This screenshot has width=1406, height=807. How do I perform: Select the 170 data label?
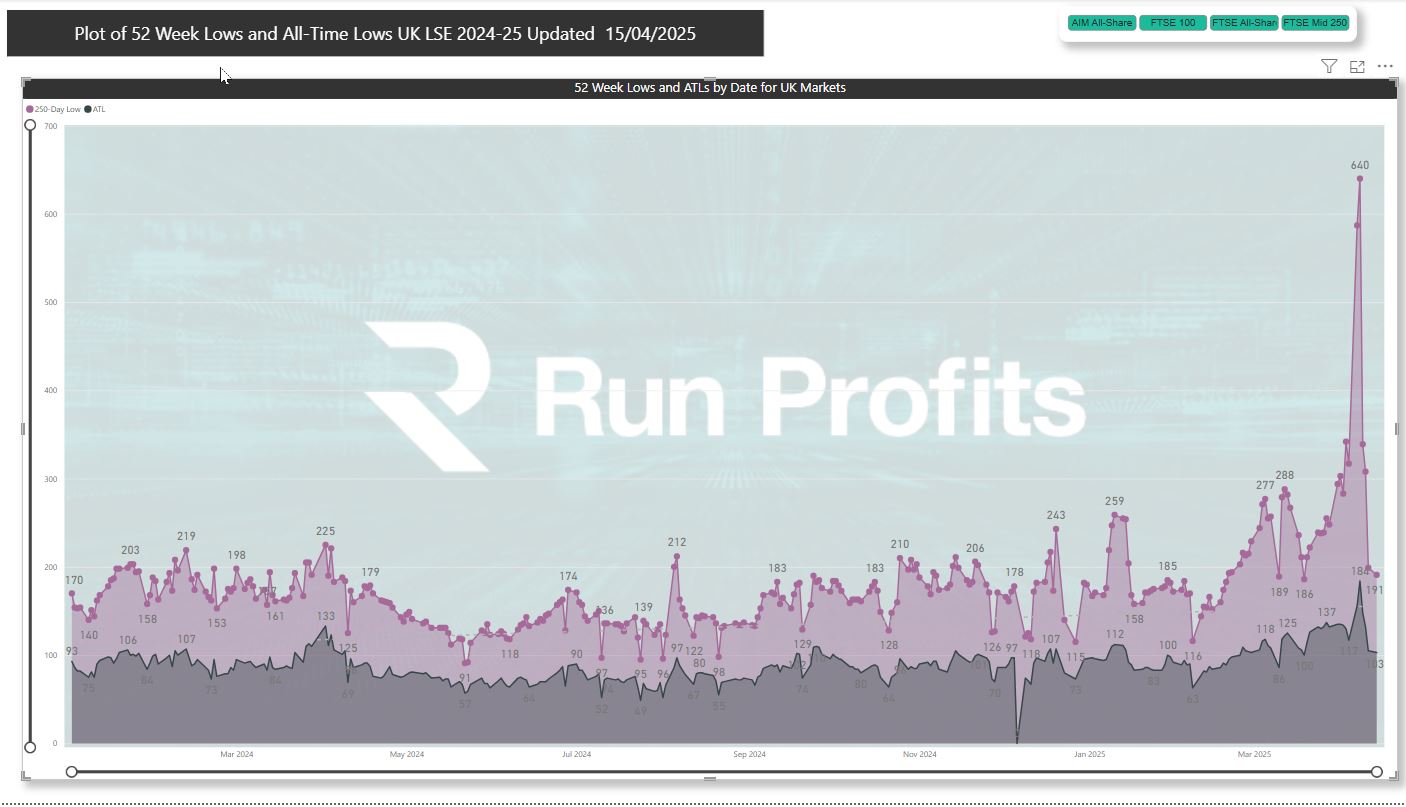tap(75, 581)
